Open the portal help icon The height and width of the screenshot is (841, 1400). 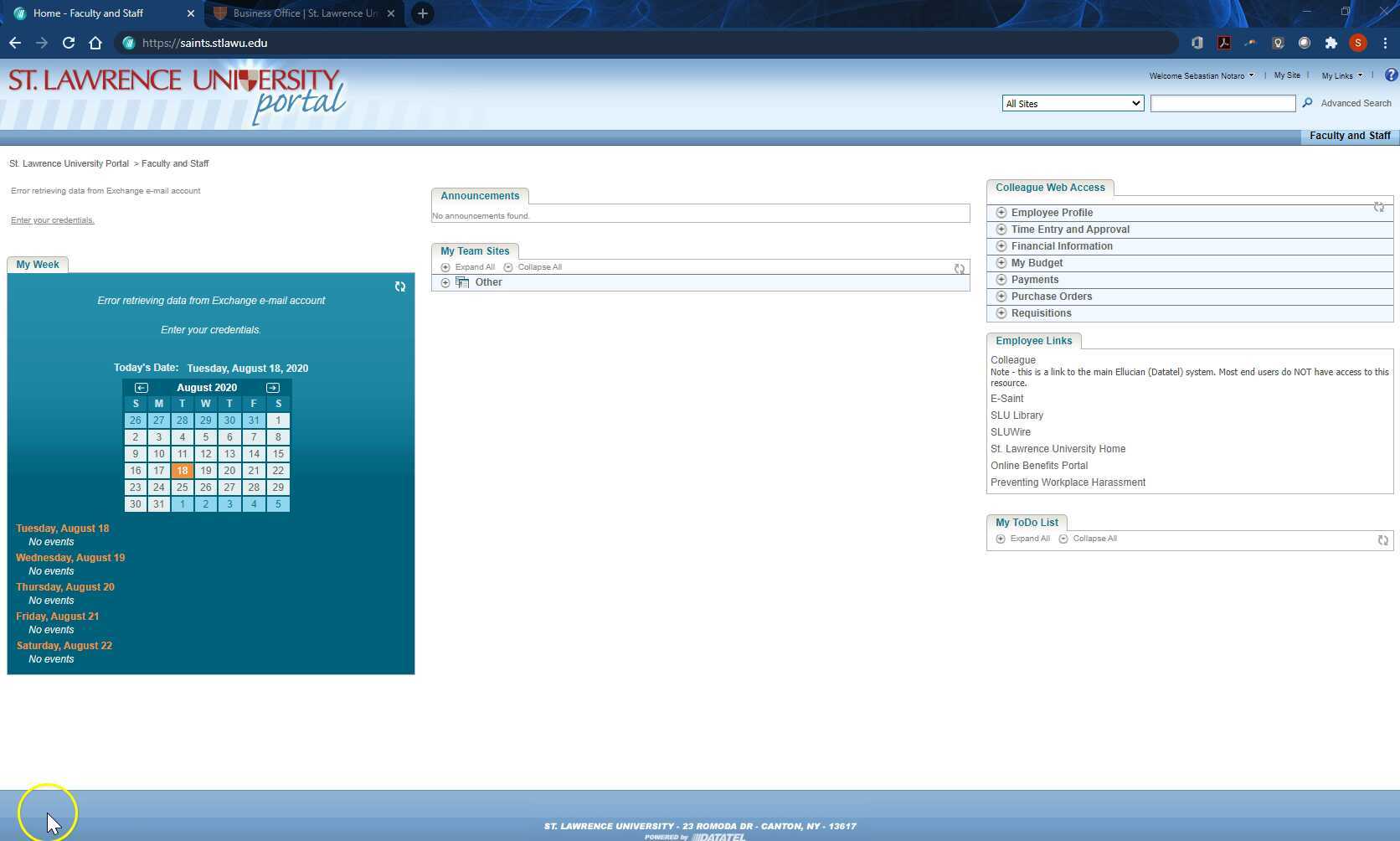click(1391, 75)
